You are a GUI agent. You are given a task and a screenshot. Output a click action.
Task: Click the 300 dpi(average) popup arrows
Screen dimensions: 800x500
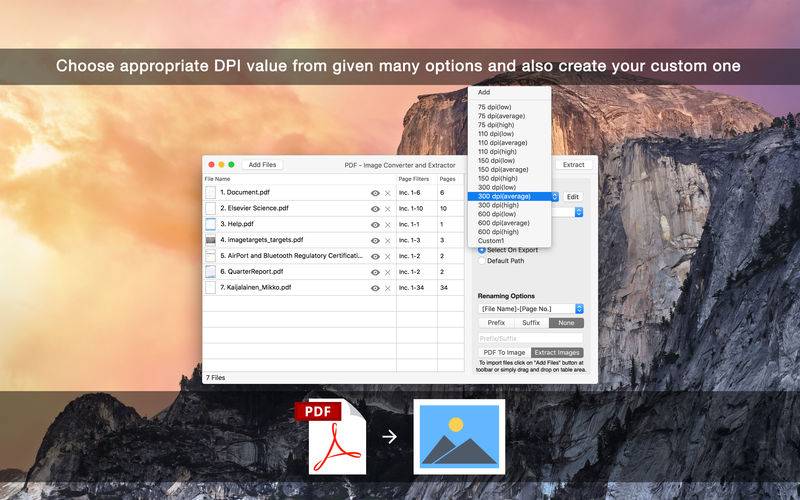click(x=555, y=196)
